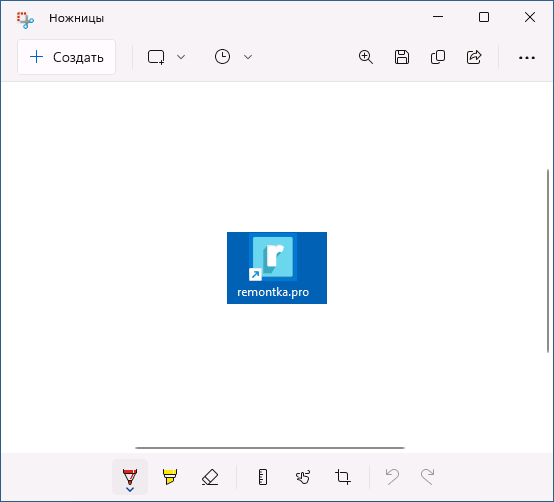Image resolution: width=554 pixels, height=502 pixels.
Task: Click the remontka.pro snip image
Action: [x=277, y=268]
